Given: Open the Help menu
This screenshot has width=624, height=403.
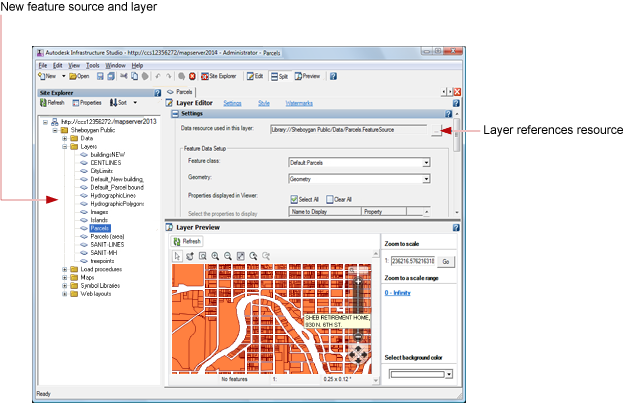Looking at the screenshot, I should pyautogui.click(x=137, y=65).
